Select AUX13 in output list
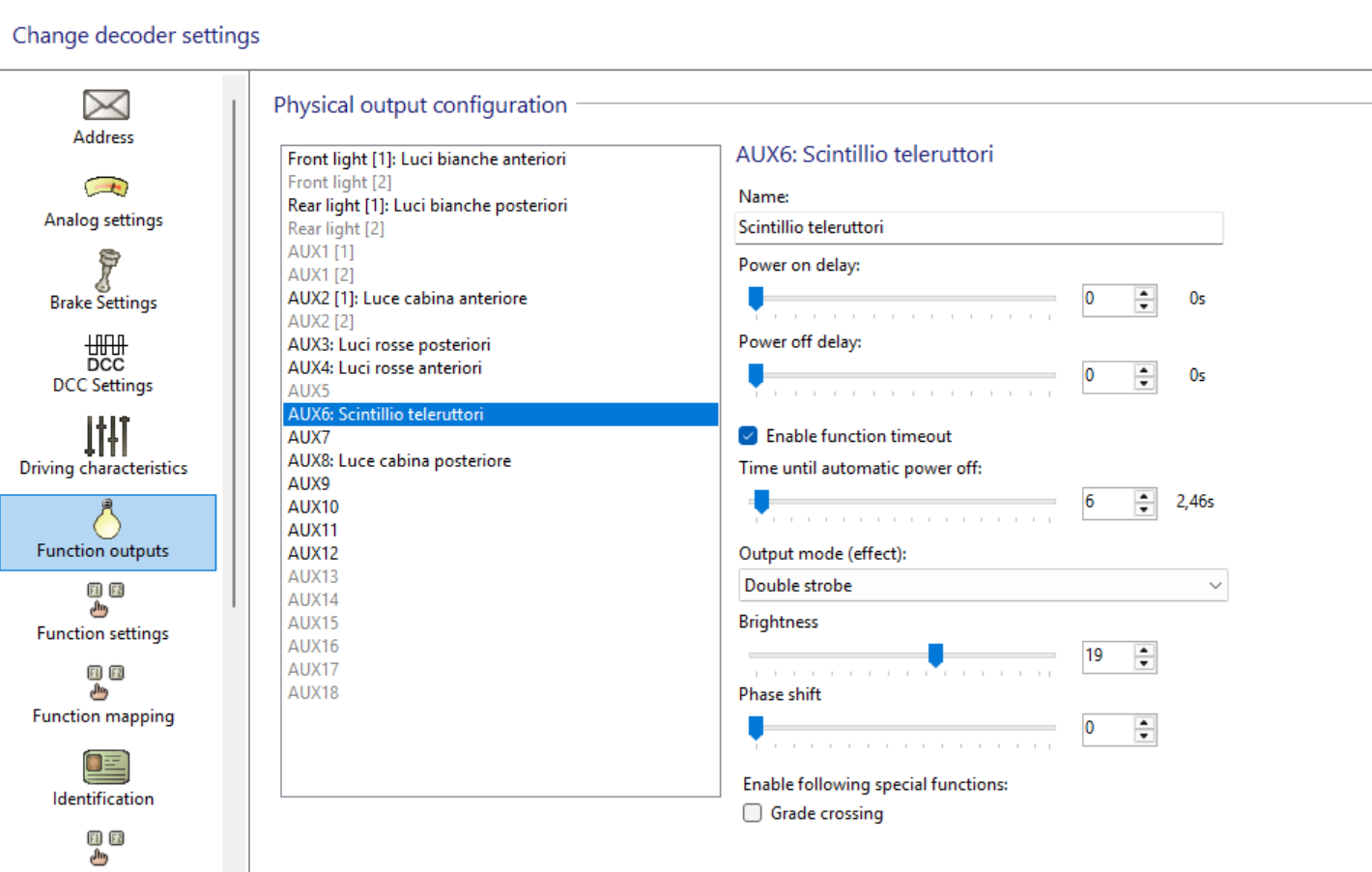 pos(500,577)
